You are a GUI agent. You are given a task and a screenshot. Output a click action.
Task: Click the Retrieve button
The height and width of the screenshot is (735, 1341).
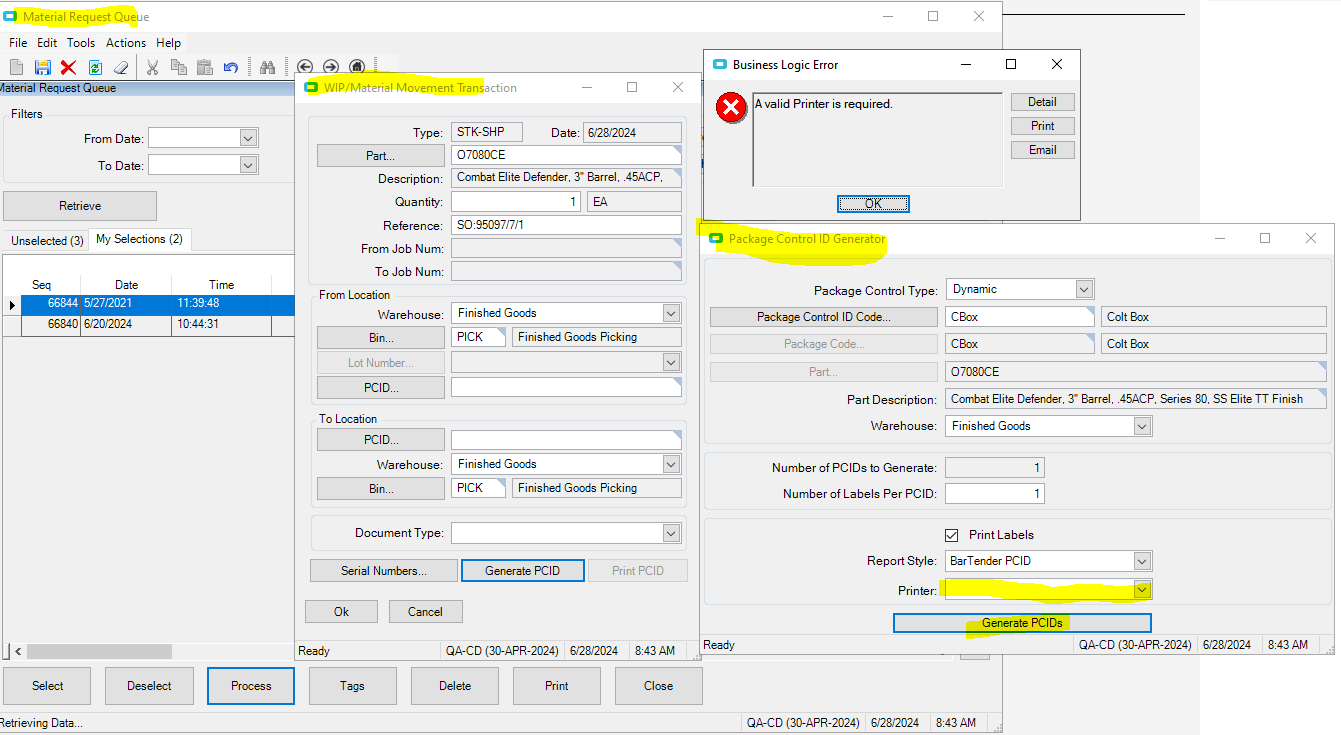tap(80, 206)
